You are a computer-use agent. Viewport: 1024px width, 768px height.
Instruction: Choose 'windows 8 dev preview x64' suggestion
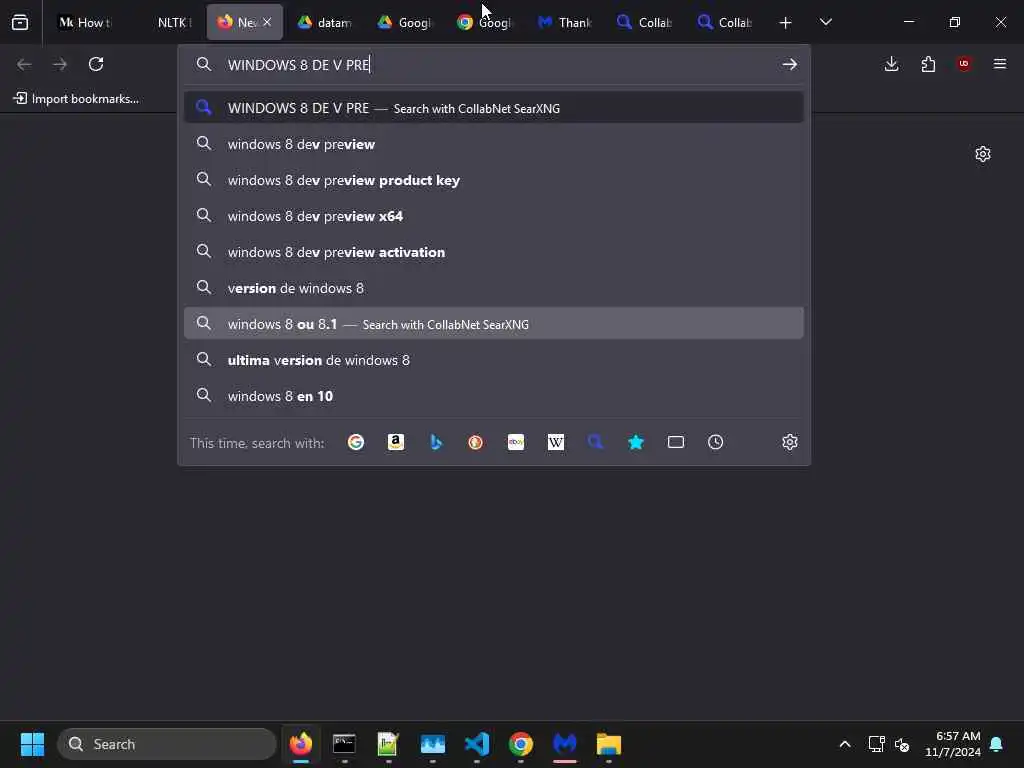(x=494, y=216)
